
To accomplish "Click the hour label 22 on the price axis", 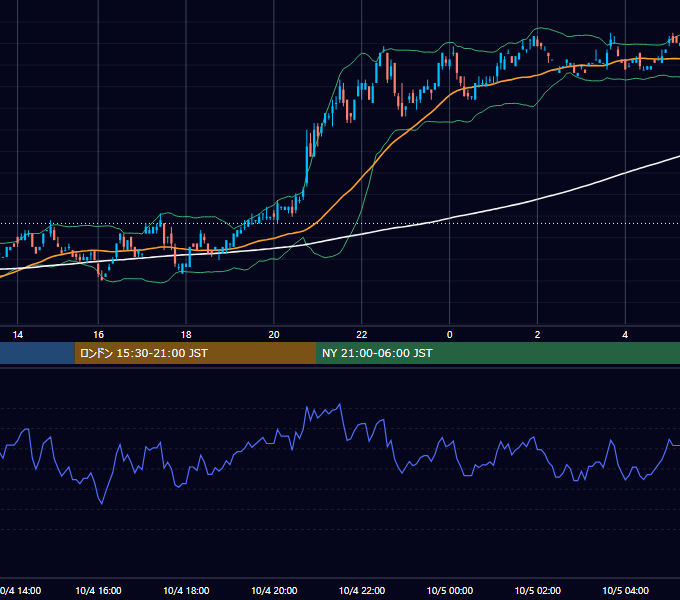I will pos(362,335).
